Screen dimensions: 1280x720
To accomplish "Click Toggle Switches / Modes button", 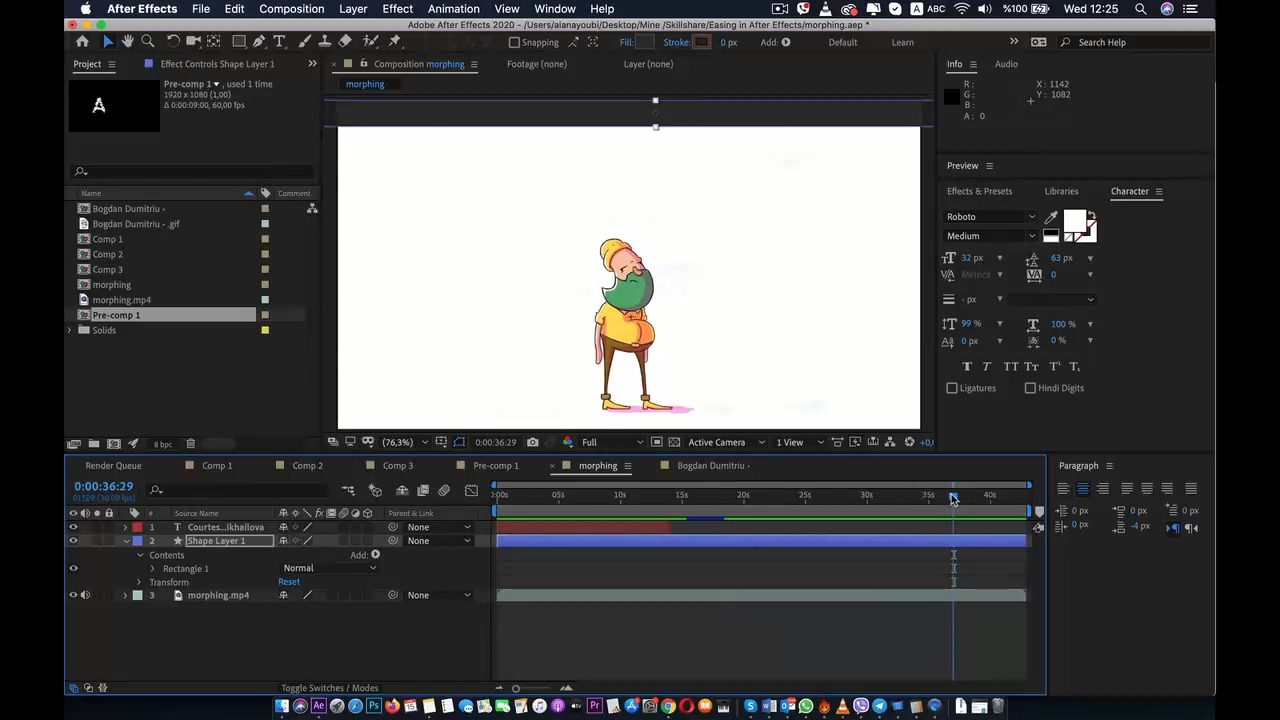I will pos(330,688).
